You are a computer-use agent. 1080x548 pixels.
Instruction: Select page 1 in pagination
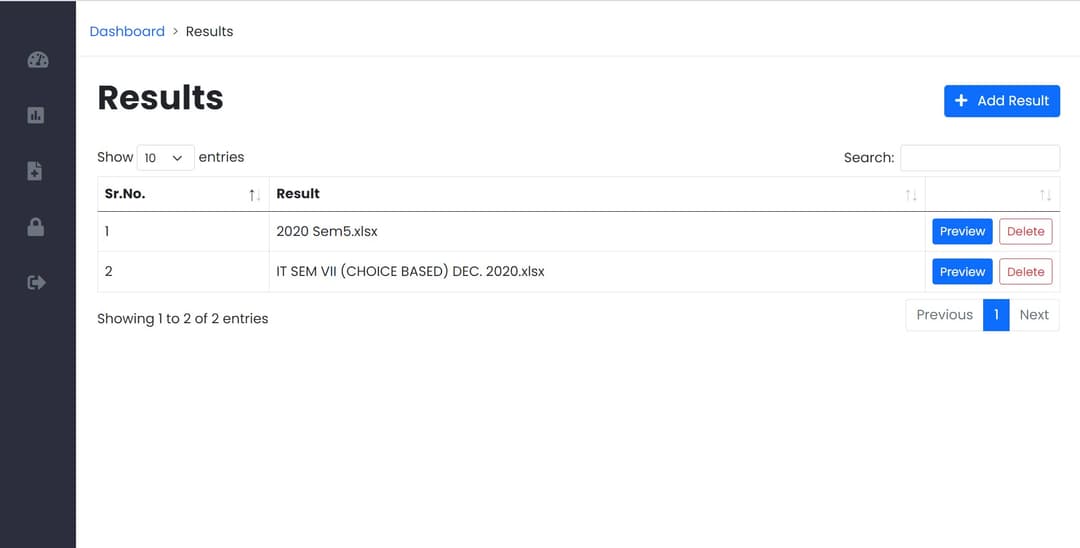coord(996,315)
